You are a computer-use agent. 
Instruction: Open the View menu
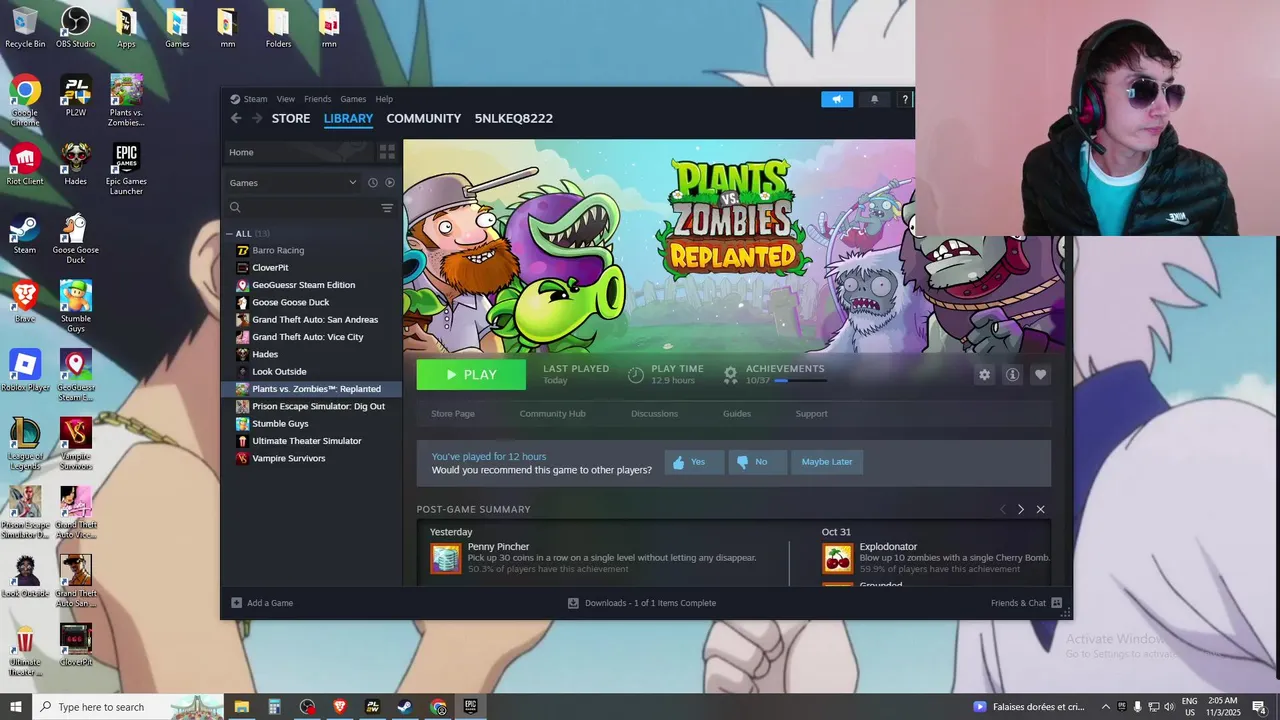tap(286, 99)
